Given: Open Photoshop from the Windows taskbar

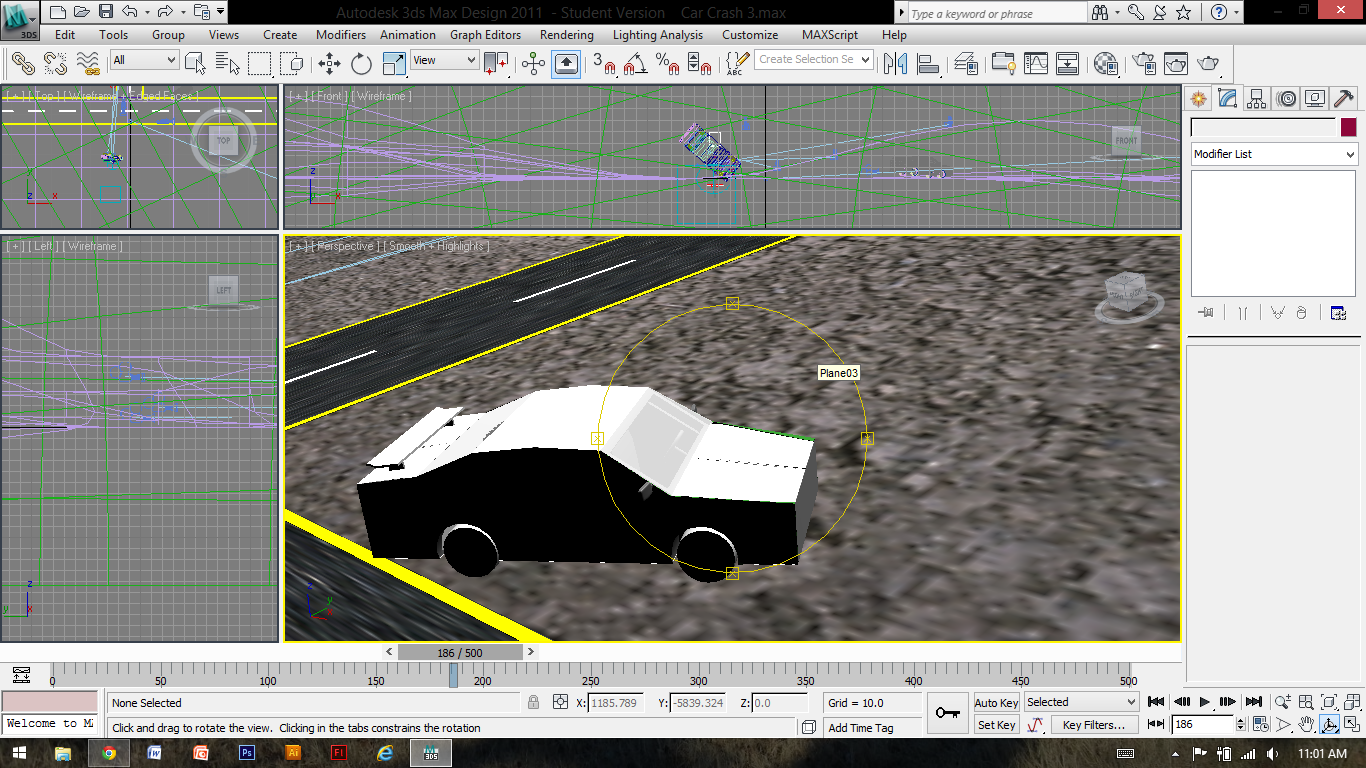Looking at the screenshot, I should tap(247, 753).
